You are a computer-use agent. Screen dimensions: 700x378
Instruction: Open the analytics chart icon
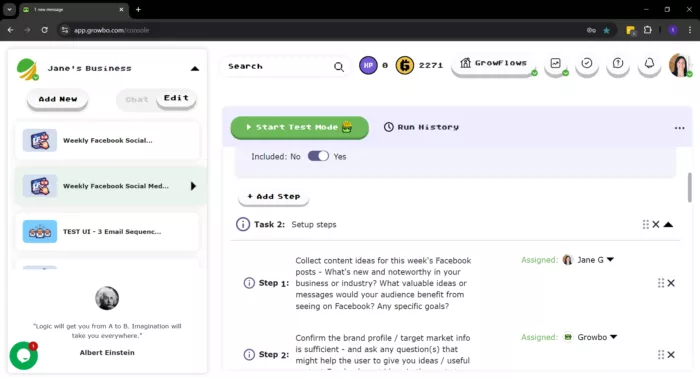pyautogui.click(x=555, y=64)
